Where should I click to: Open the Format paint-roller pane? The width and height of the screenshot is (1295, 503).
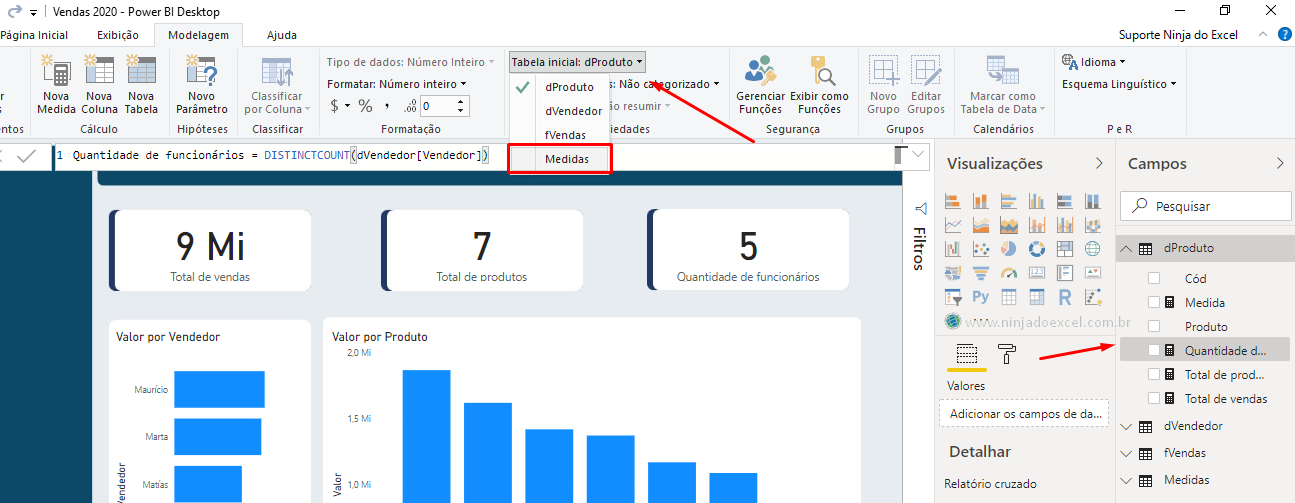pyautogui.click(x=1007, y=354)
